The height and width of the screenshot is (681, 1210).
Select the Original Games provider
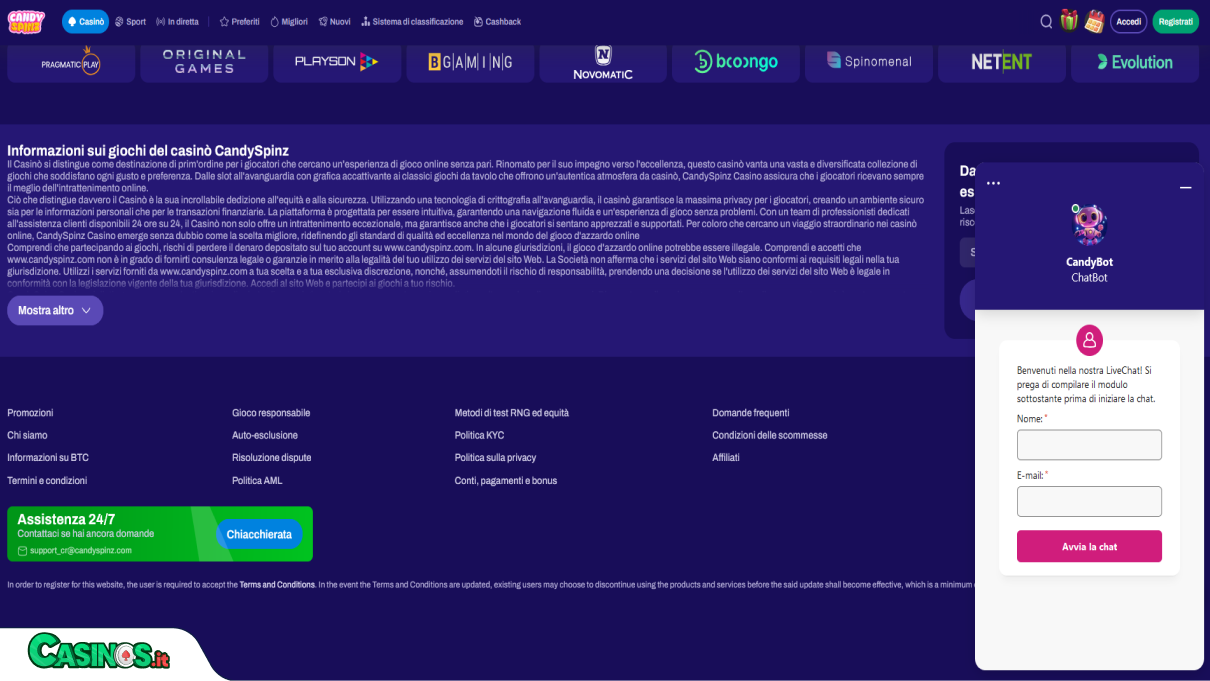204,62
